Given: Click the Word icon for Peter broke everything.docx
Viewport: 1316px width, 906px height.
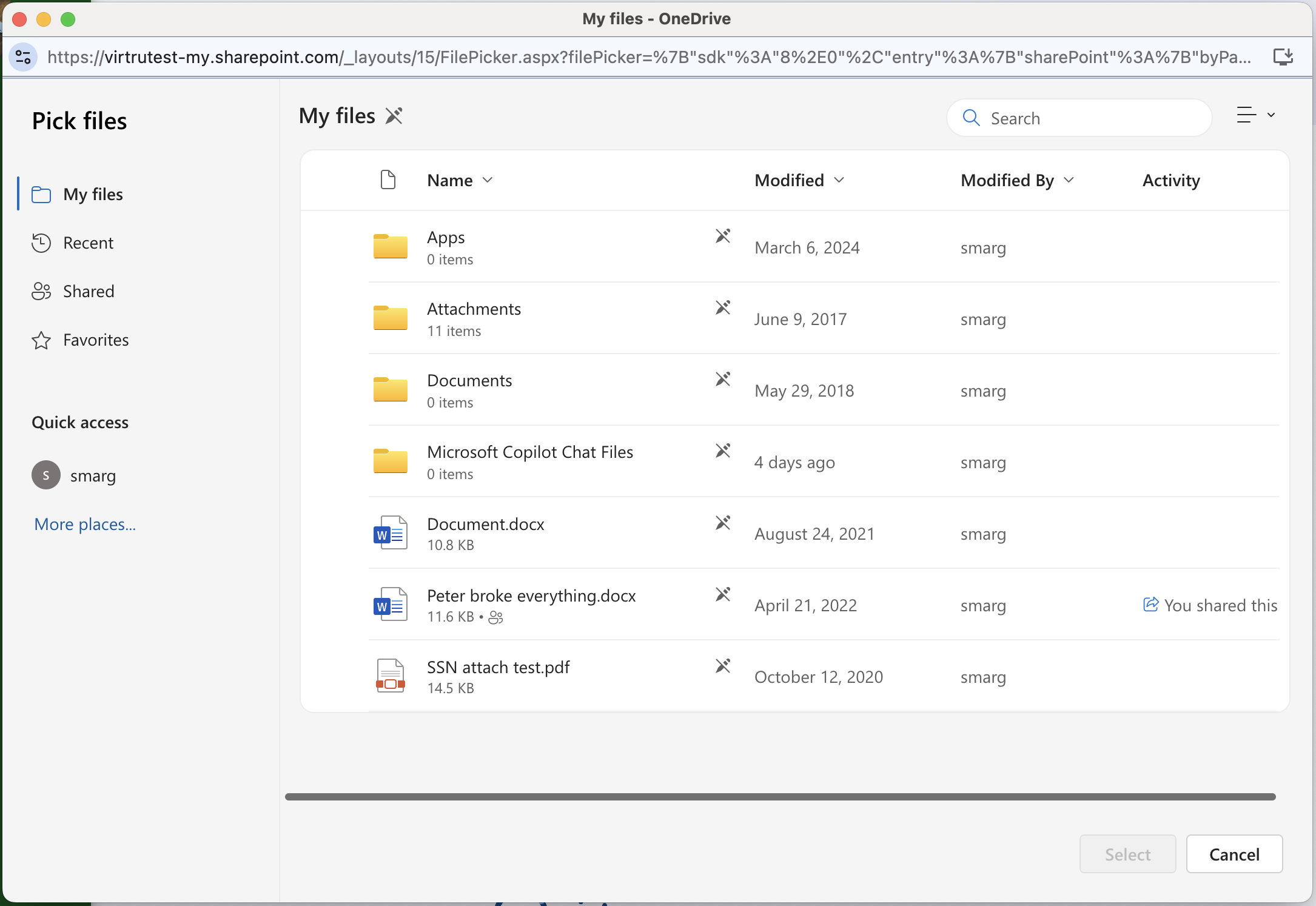Looking at the screenshot, I should [x=390, y=604].
